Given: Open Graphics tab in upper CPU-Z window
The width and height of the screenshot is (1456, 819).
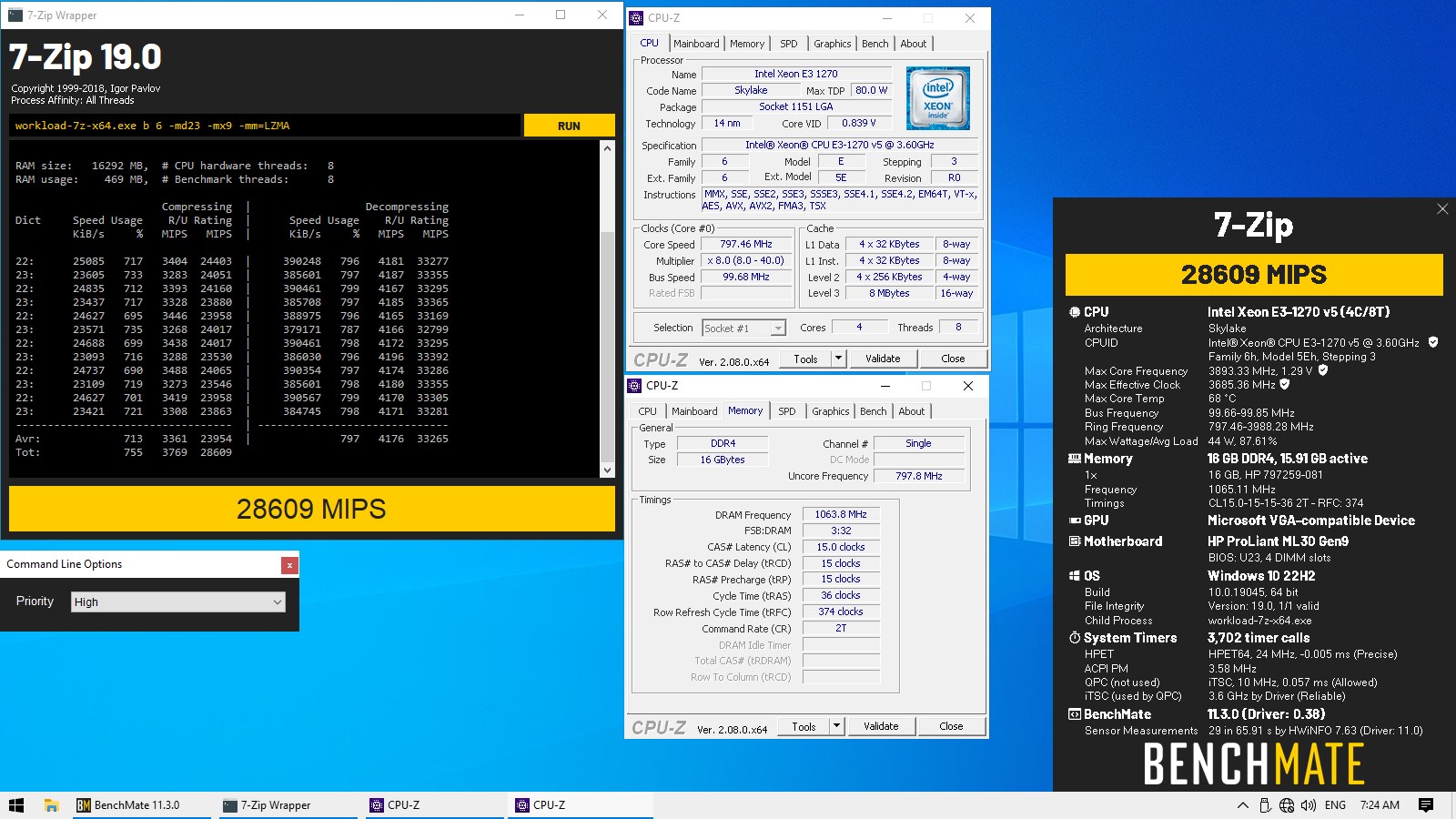Looking at the screenshot, I should coord(833,44).
